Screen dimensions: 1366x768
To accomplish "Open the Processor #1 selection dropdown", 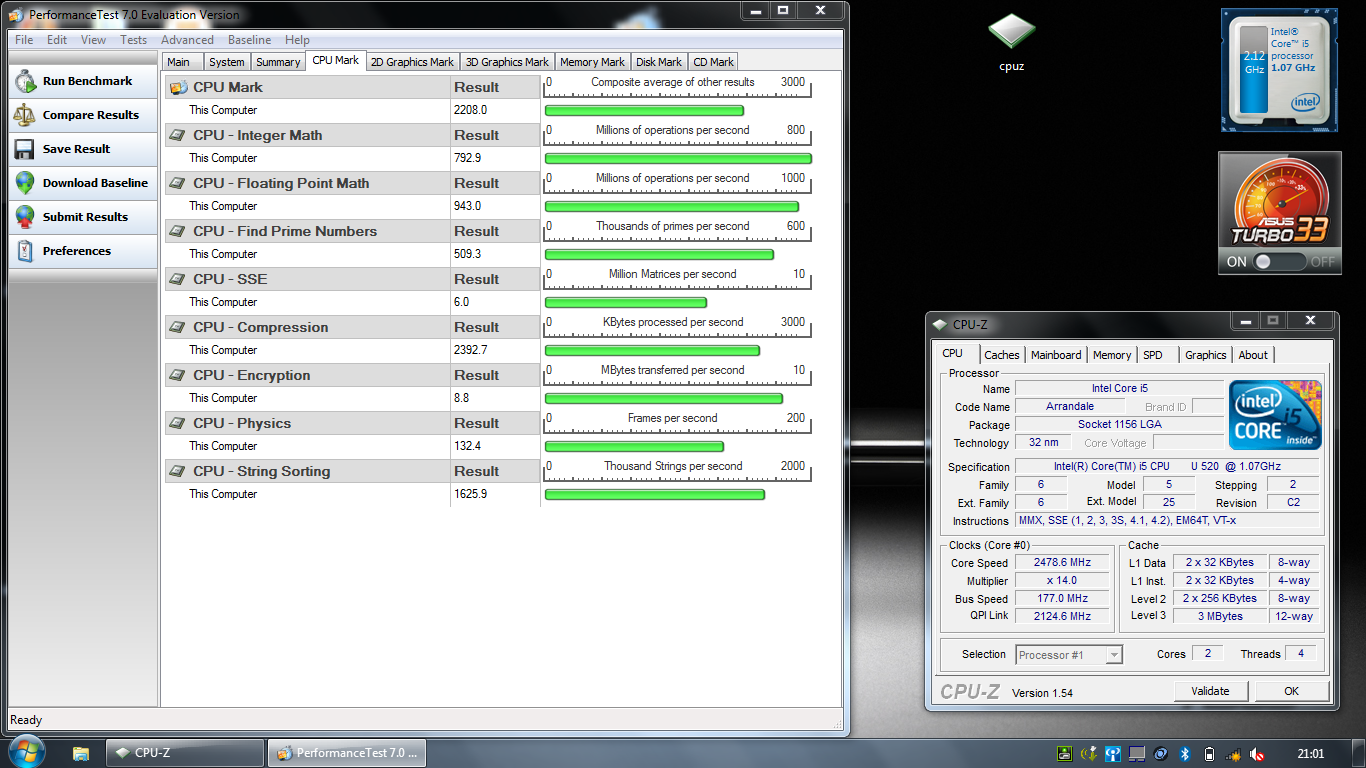I will point(1069,655).
